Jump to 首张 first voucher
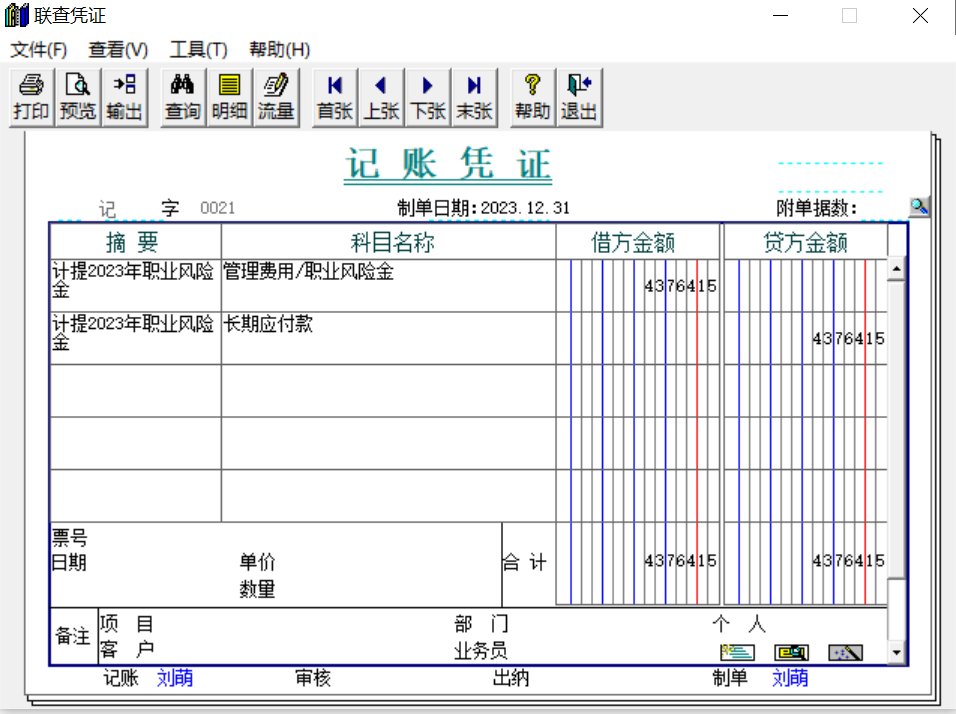 pos(334,97)
